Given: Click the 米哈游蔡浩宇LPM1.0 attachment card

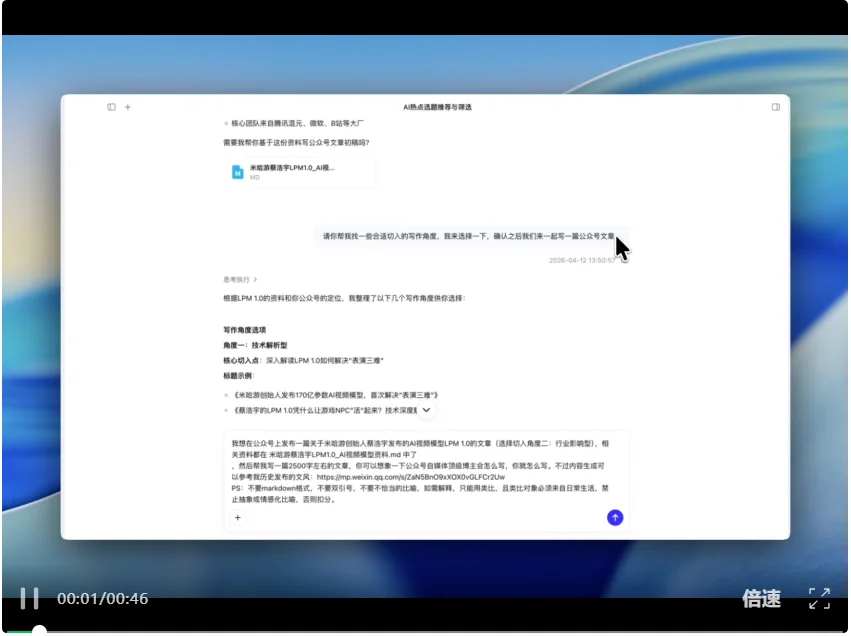Looking at the screenshot, I should coord(300,171).
